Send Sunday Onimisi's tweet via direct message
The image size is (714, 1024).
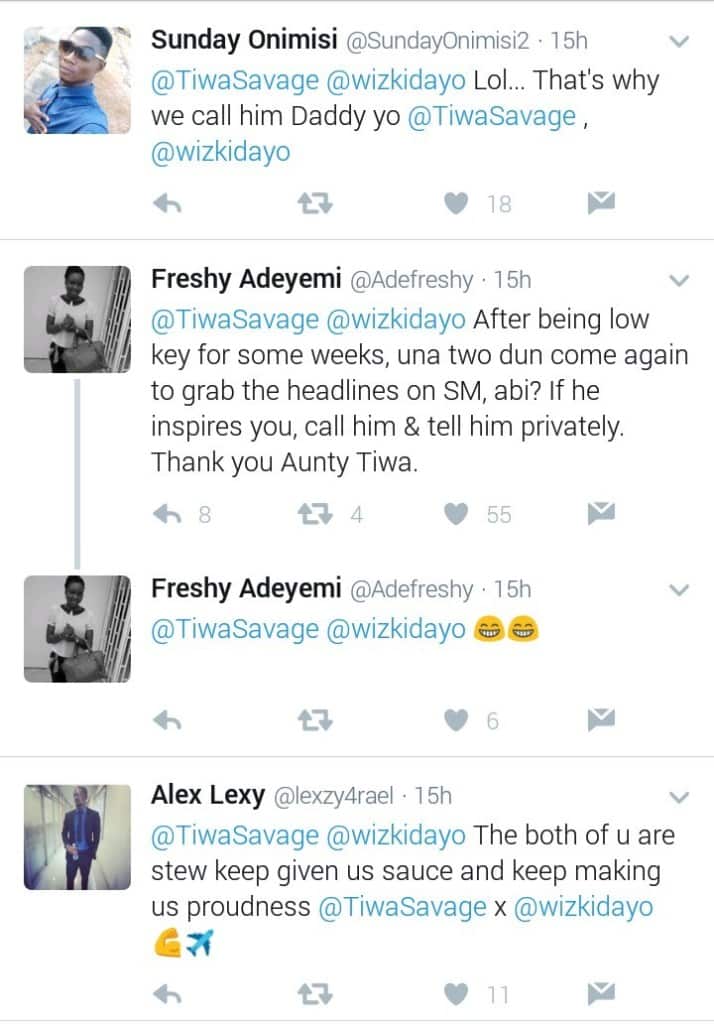[x=600, y=204]
